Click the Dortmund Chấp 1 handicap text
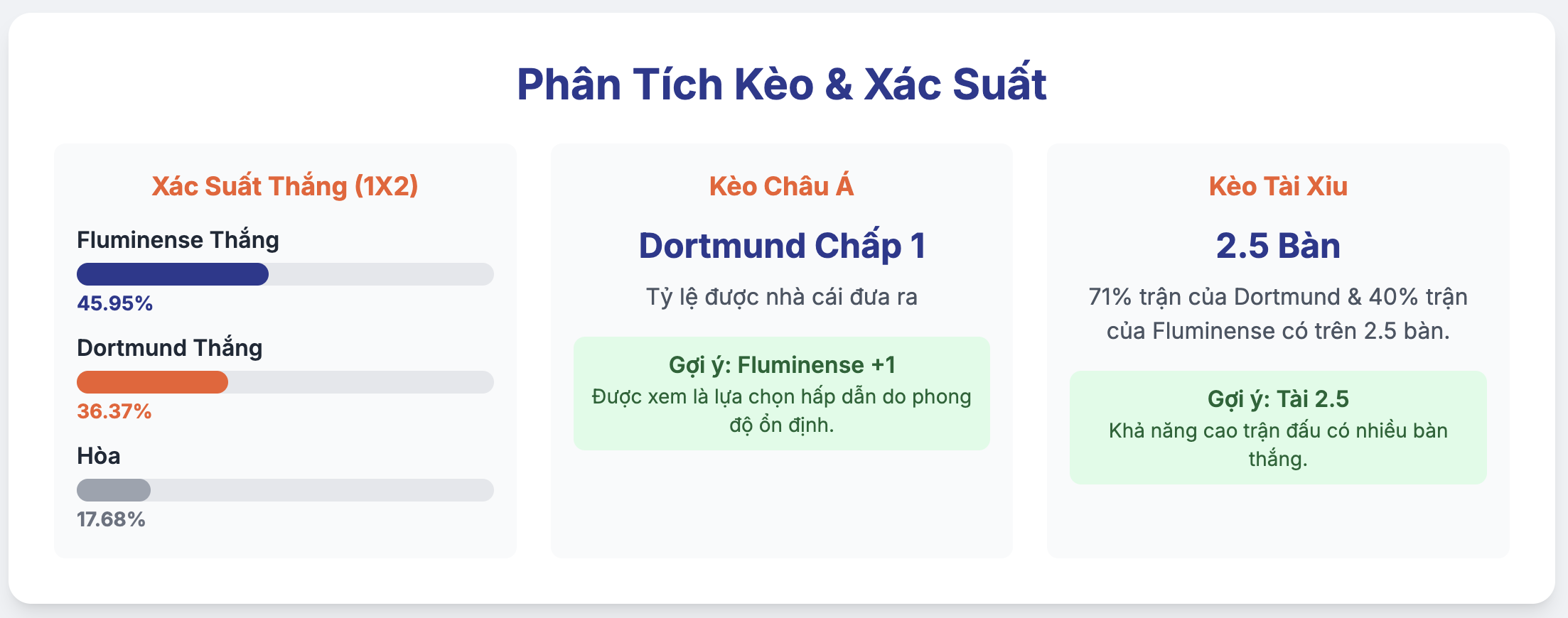Screen dimensions: 1568x618 782,246
